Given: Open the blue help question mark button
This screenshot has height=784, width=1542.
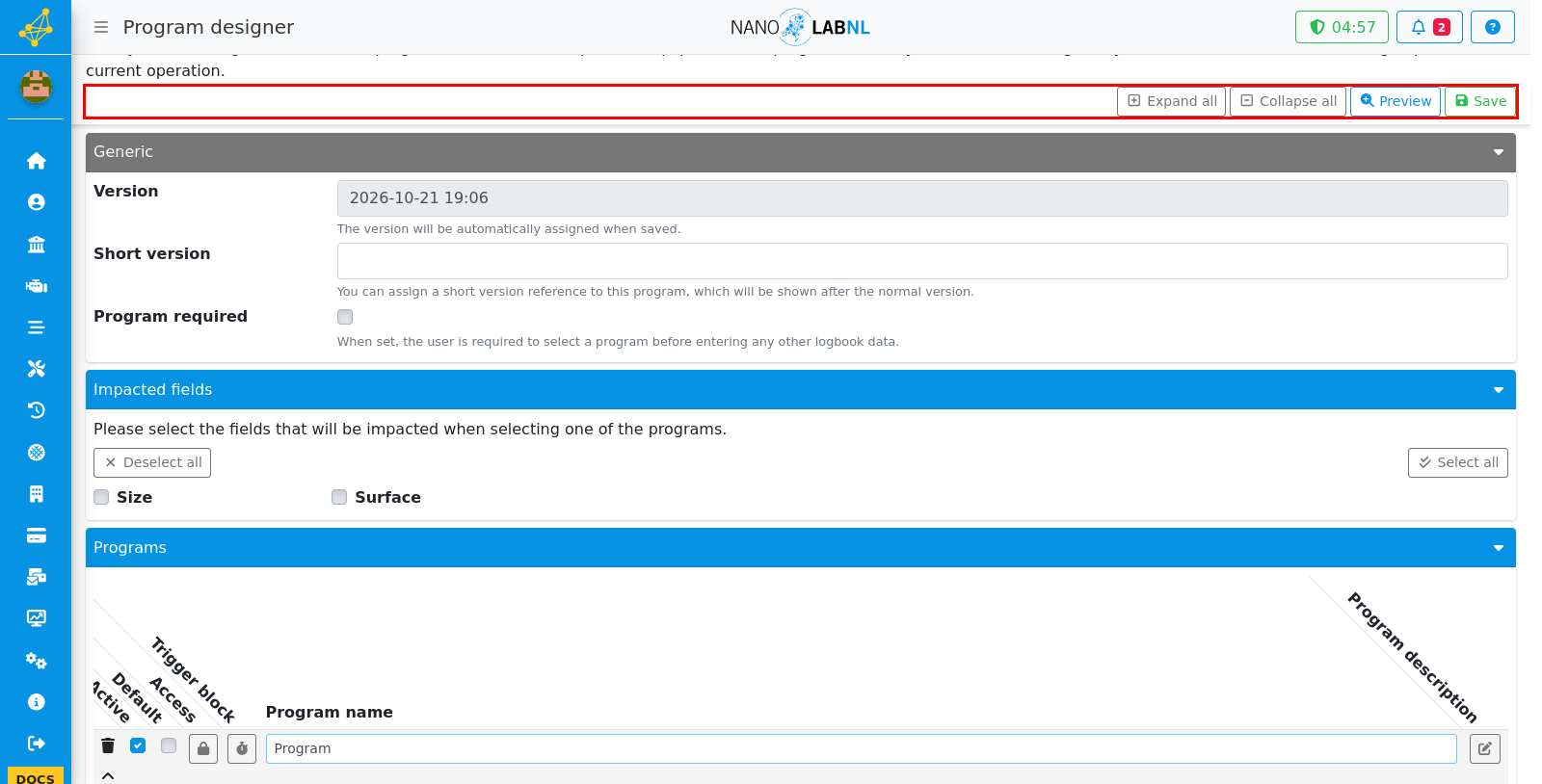Looking at the screenshot, I should pyautogui.click(x=1493, y=27).
